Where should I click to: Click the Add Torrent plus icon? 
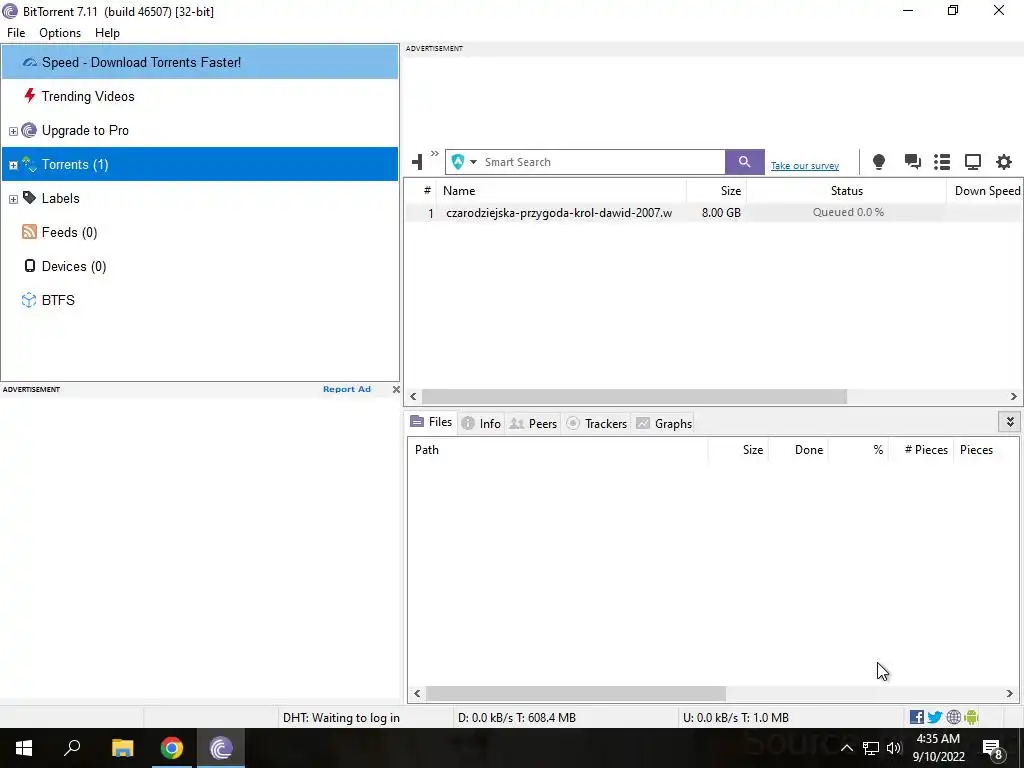point(417,161)
